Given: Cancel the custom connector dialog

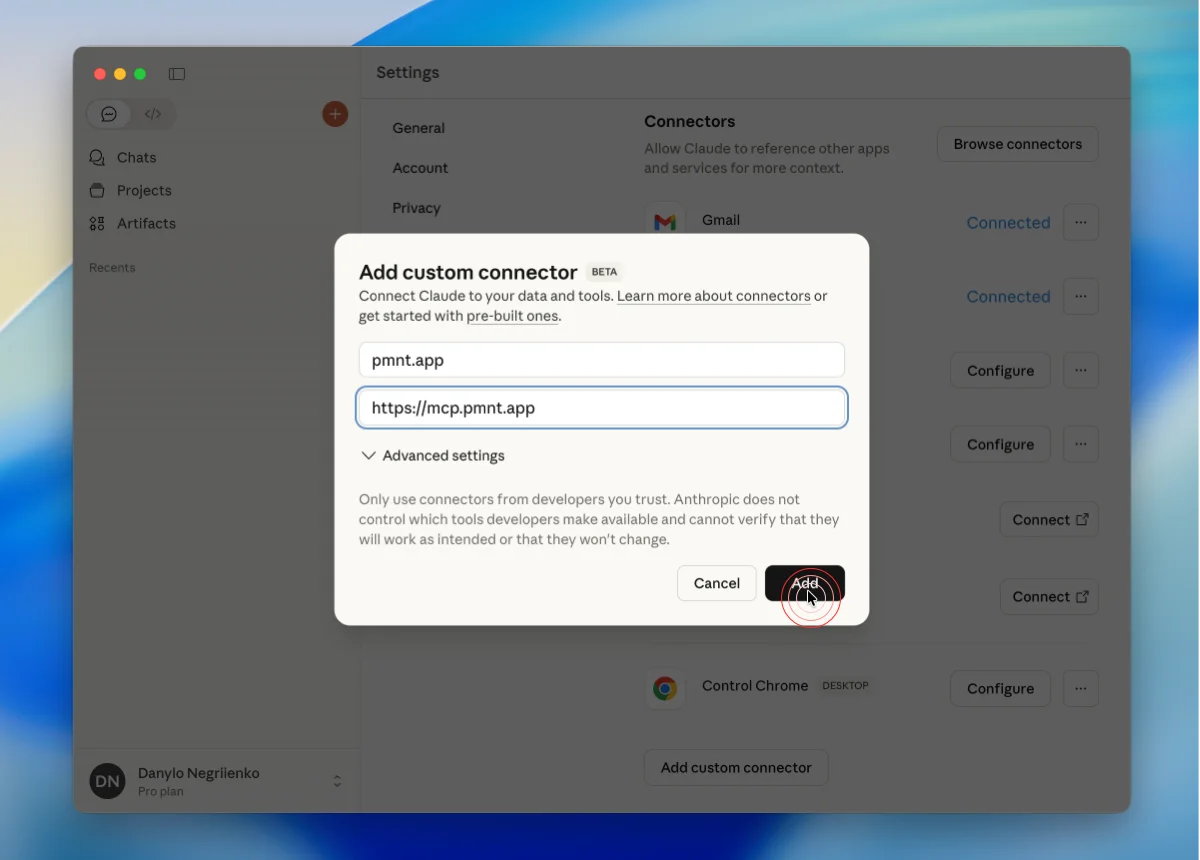Looking at the screenshot, I should click(x=716, y=583).
